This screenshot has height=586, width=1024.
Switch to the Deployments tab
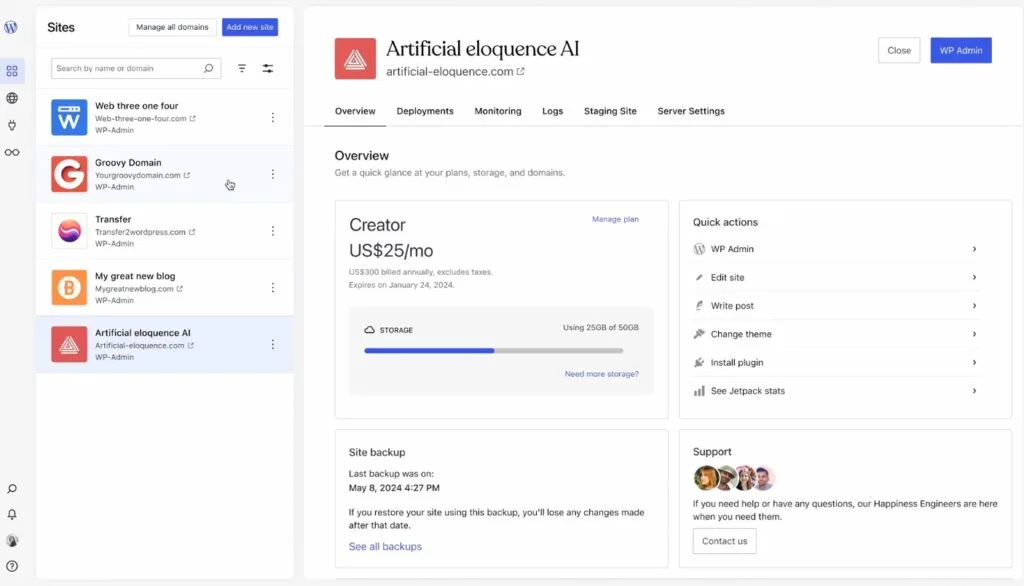(x=425, y=111)
